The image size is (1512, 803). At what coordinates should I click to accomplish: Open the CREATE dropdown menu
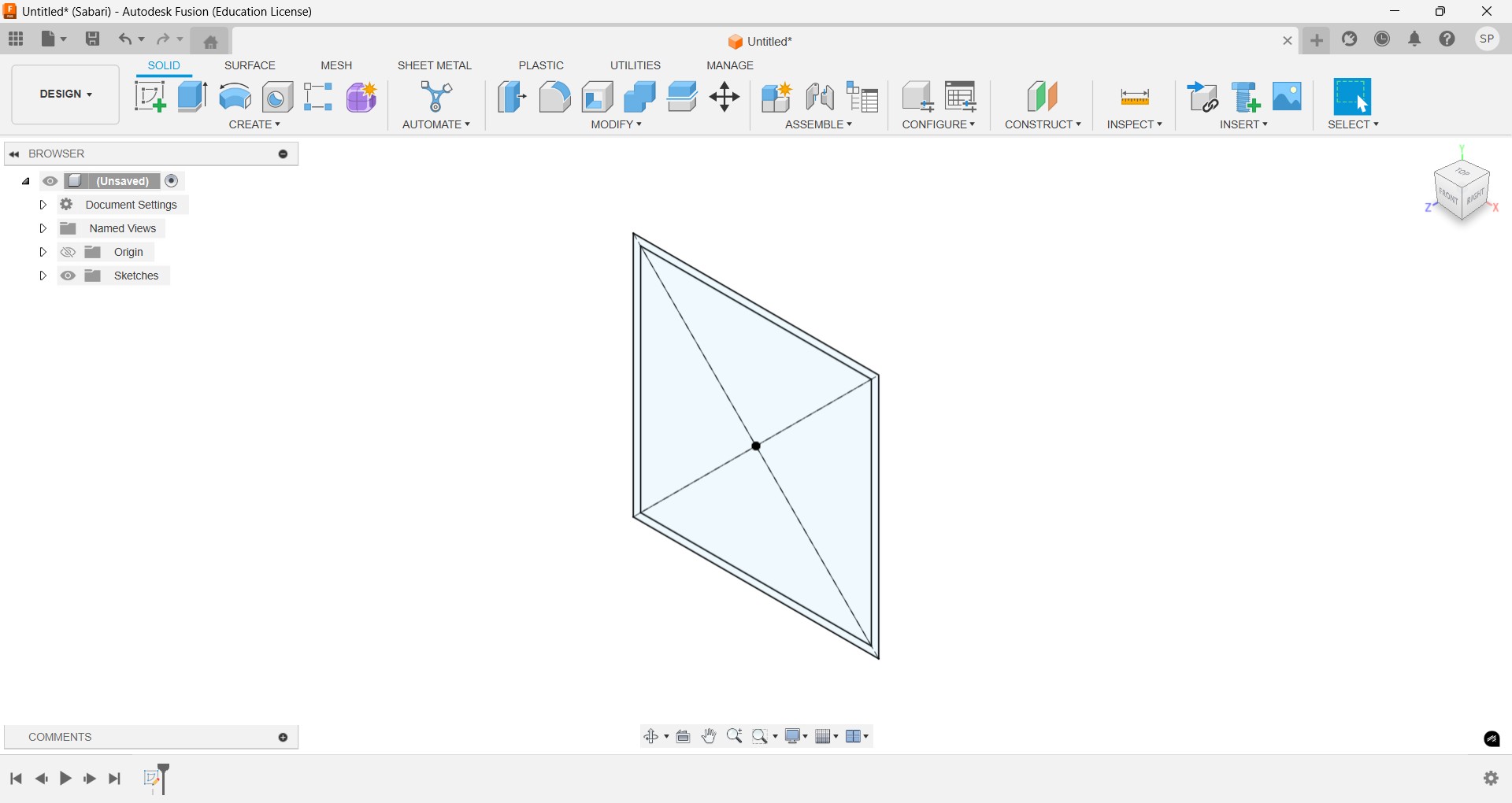click(x=254, y=124)
